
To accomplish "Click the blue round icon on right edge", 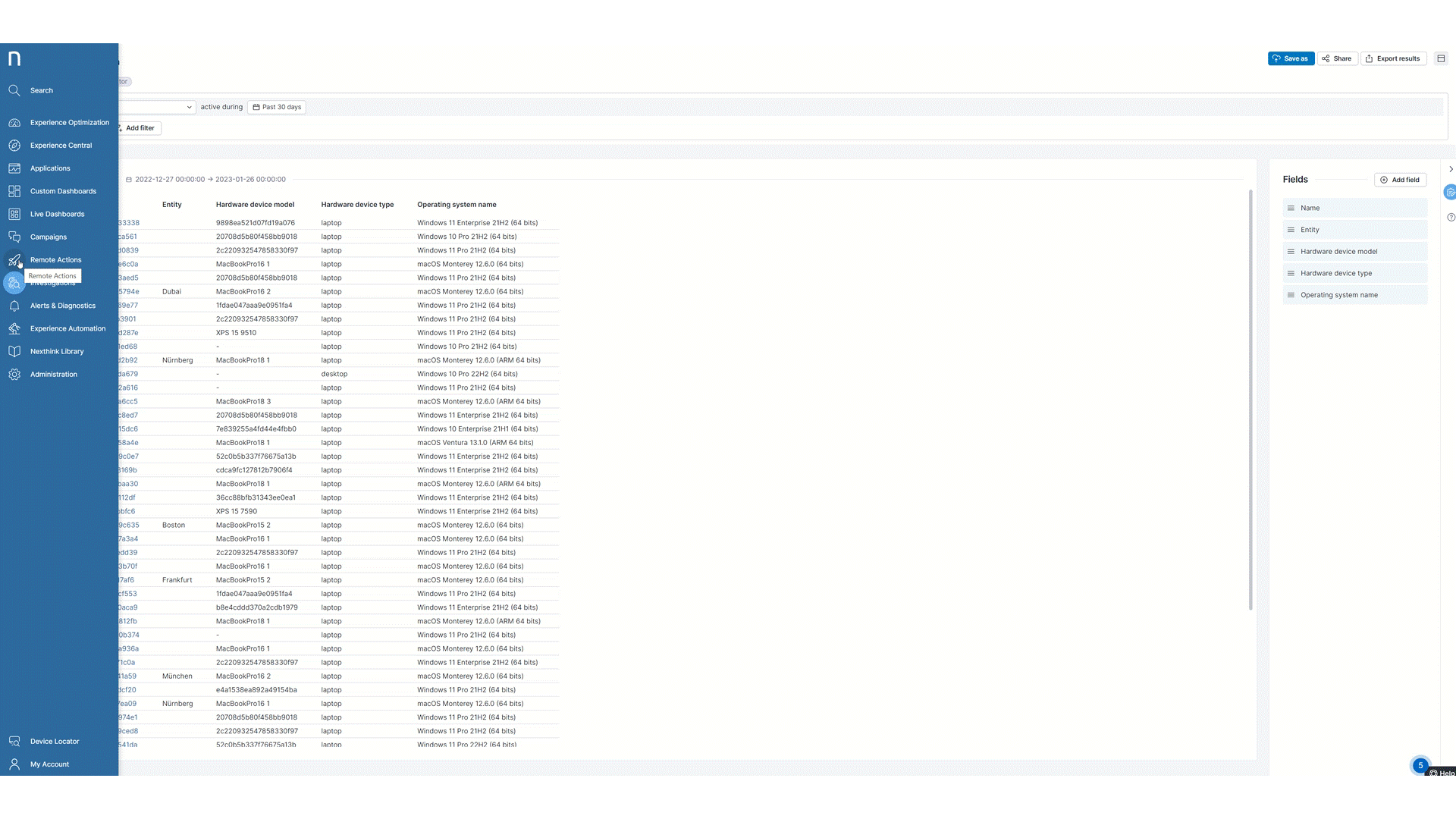I will pyautogui.click(x=1450, y=192).
